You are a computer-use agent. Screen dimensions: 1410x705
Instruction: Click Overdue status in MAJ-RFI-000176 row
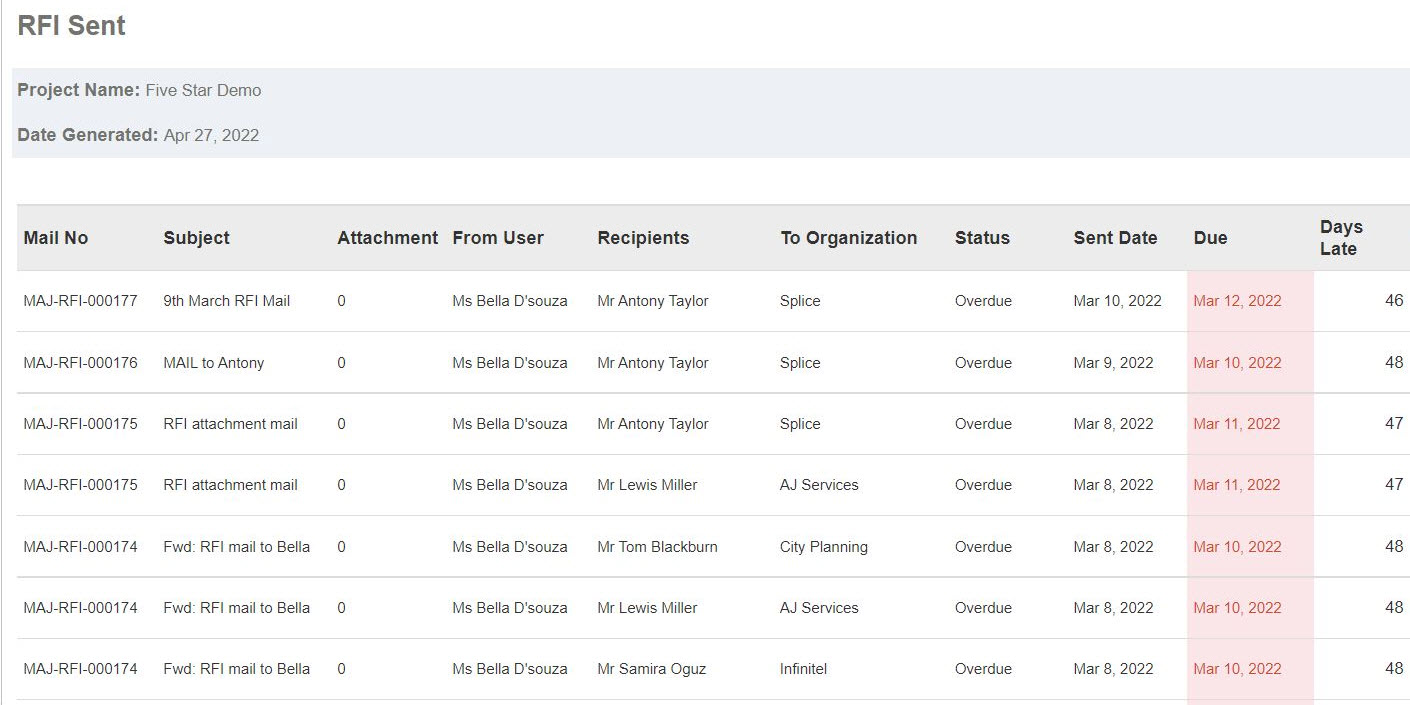coord(983,363)
